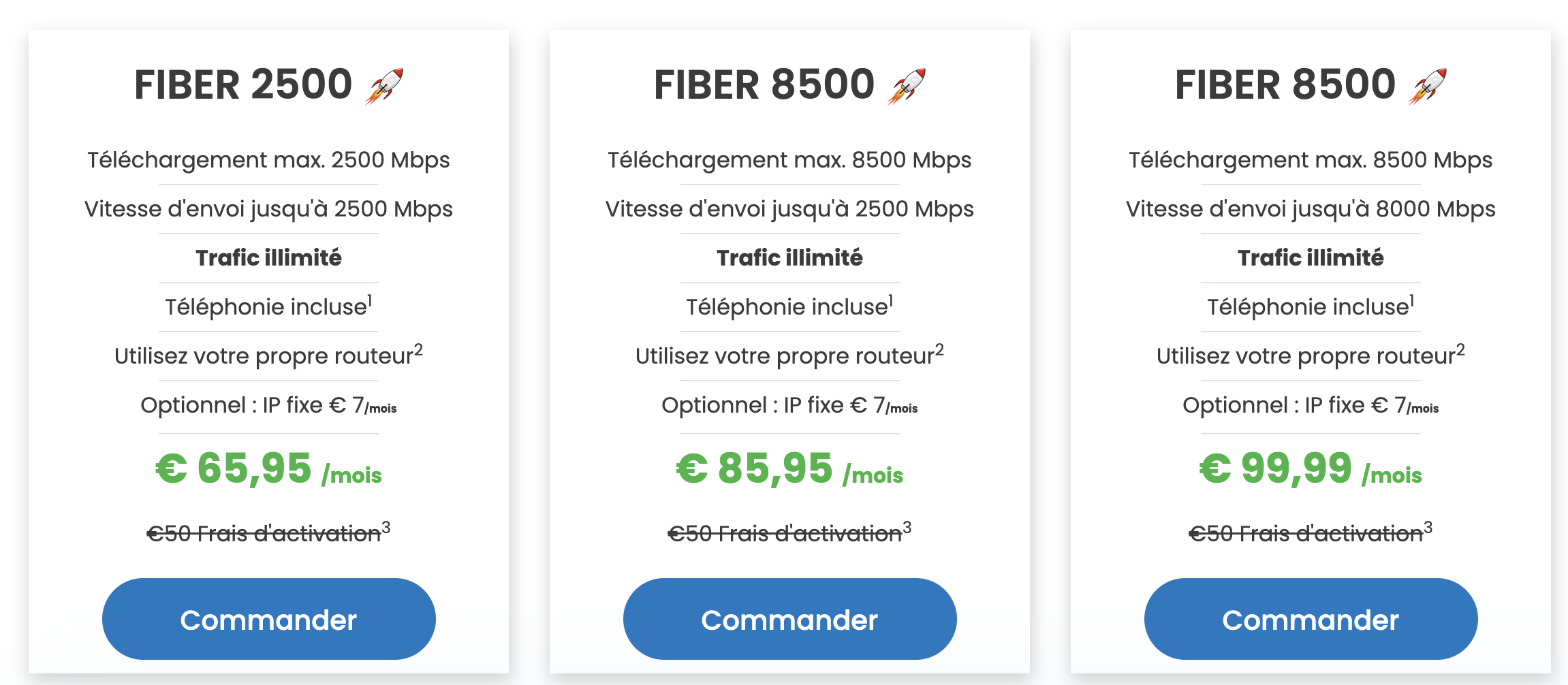Click the € 65,95 /mois price

click(268, 469)
